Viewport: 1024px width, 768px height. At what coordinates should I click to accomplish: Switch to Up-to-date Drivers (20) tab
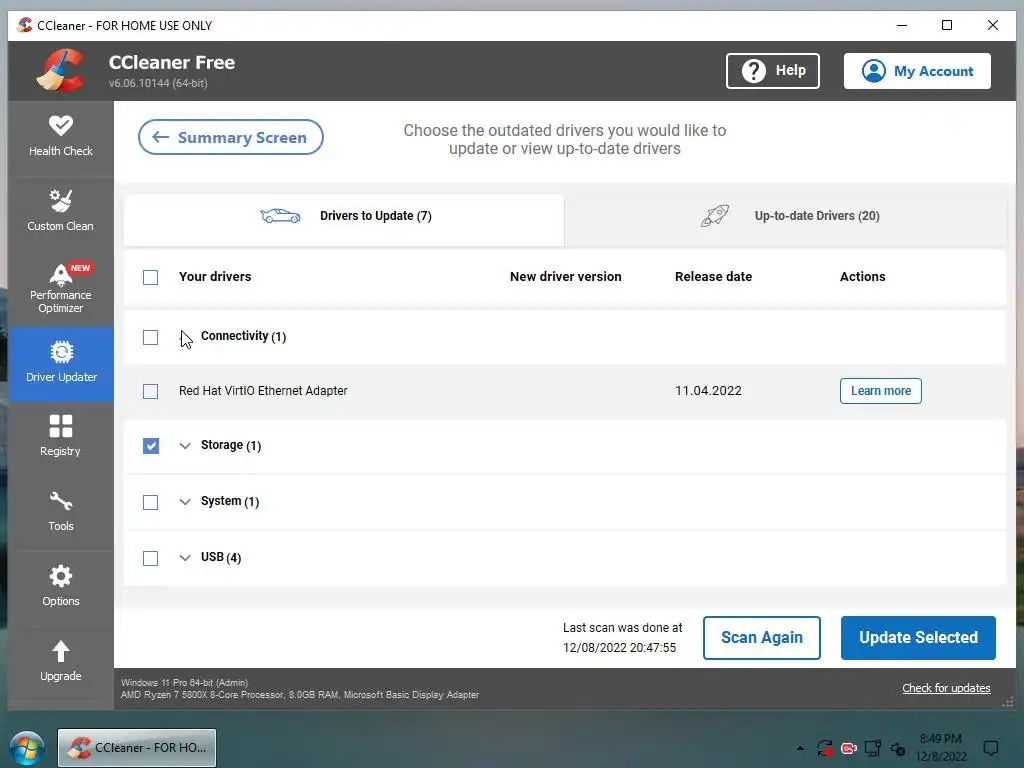coord(785,219)
